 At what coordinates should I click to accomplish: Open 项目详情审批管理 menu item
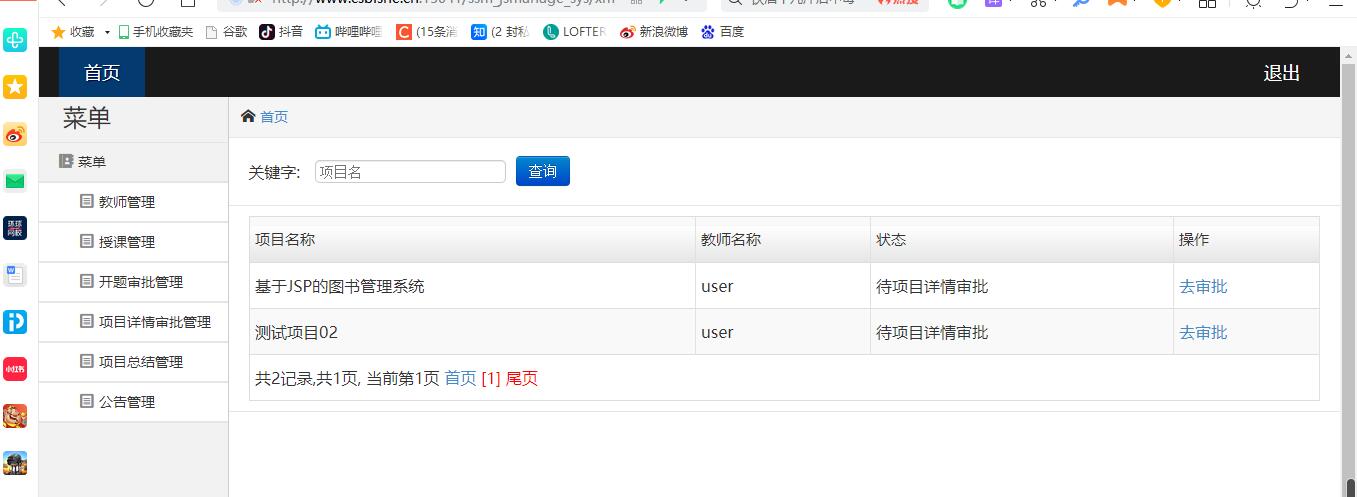[x=133, y=322]
